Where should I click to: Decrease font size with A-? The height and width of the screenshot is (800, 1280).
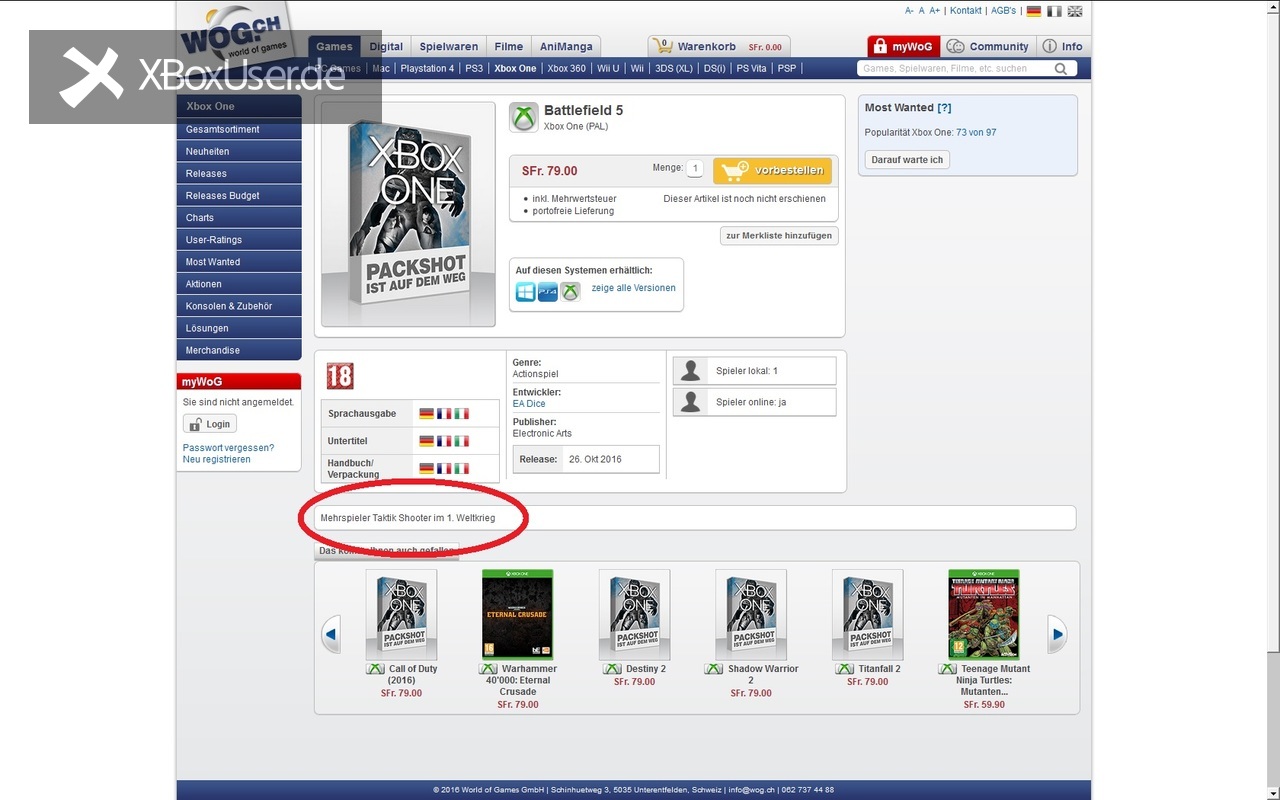coord(909,11)
